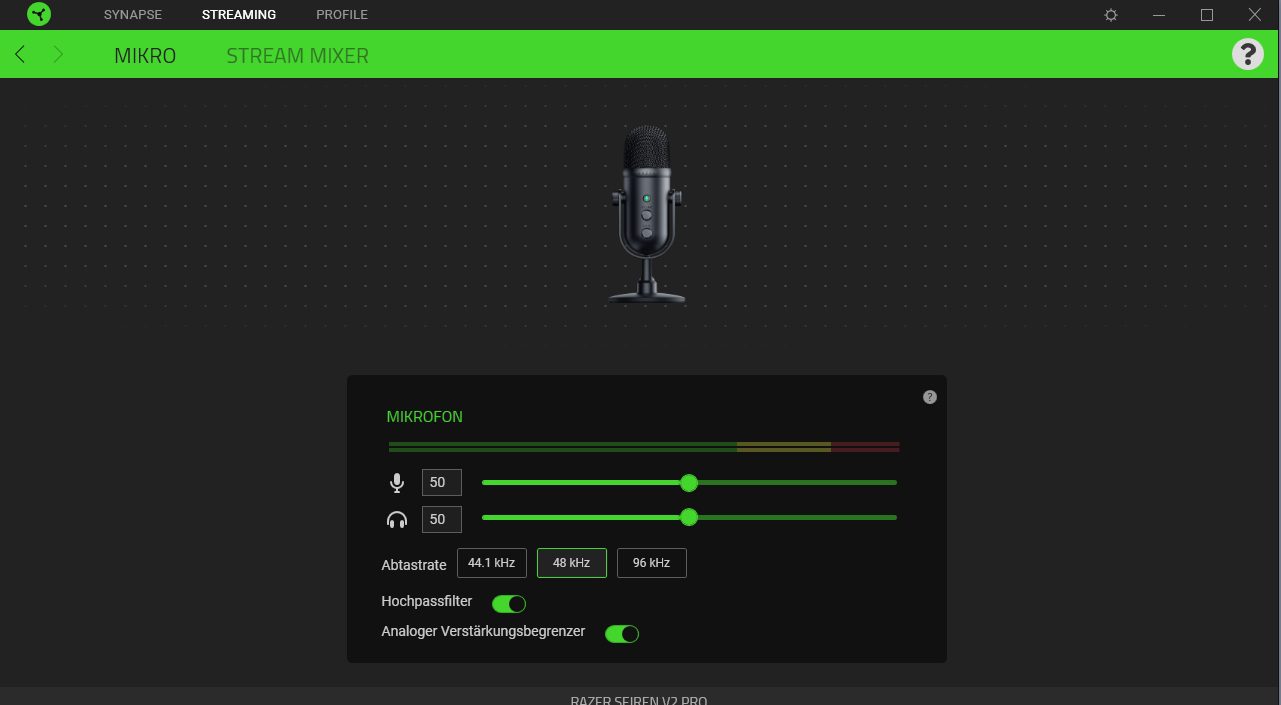Open the PROFILE tab
Image resolution: width=1281 pixels, height=705 pixels.
(x=342, y=15)
